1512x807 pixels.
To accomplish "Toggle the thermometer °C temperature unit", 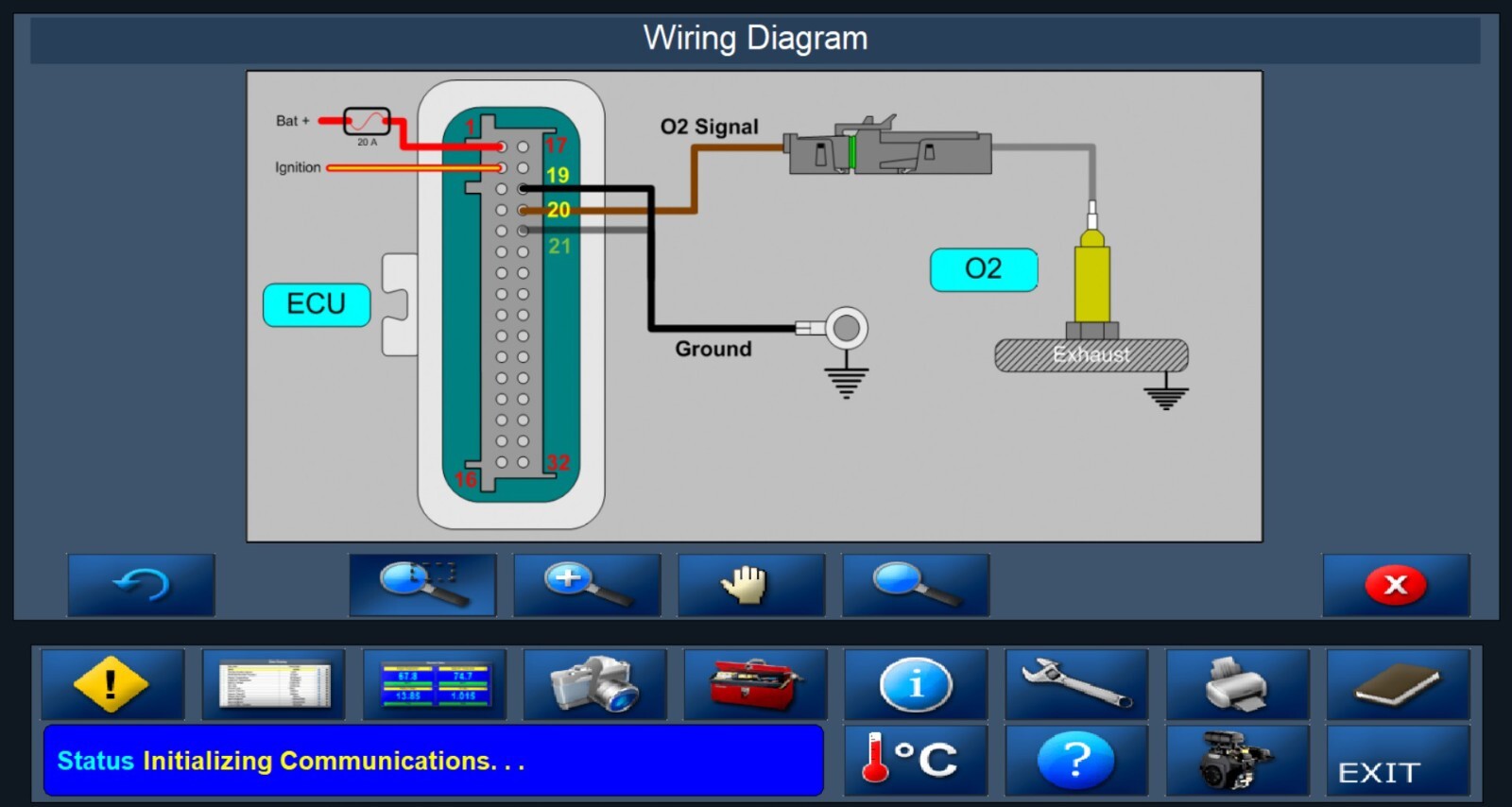I will [916, 760].
